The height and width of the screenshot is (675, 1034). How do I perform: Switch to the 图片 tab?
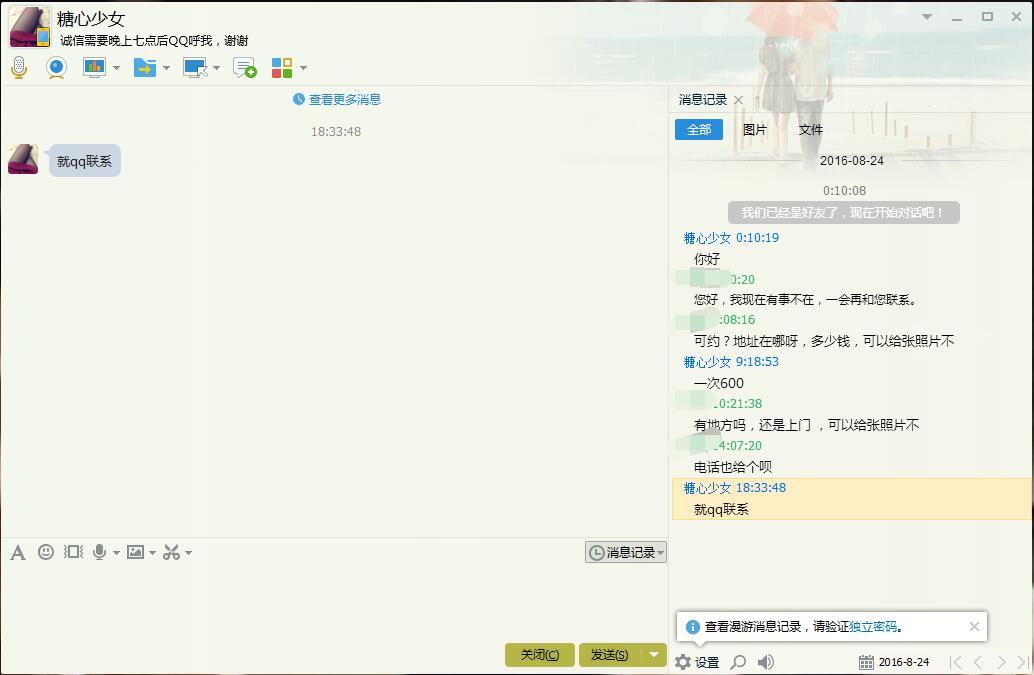754,130
